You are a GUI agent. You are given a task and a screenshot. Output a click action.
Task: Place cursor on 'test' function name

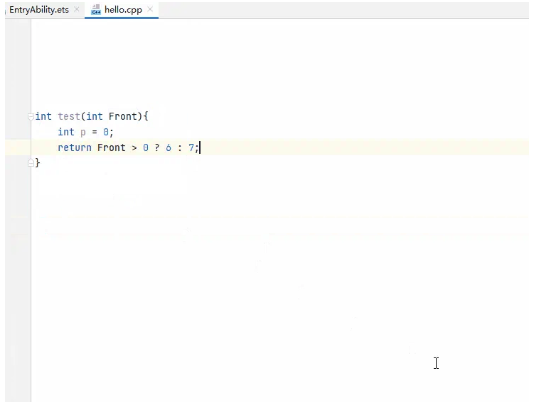[x=69, y=116]
